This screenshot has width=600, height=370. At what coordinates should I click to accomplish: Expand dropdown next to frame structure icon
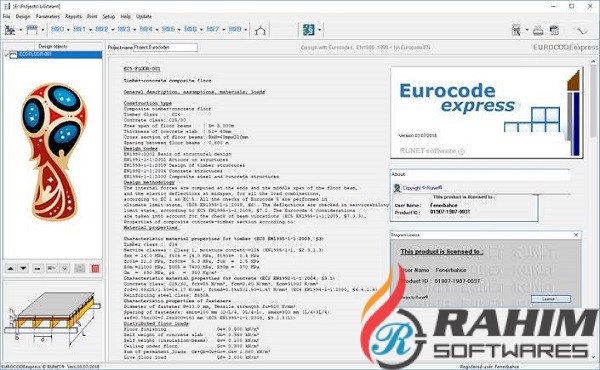point(42,30)
